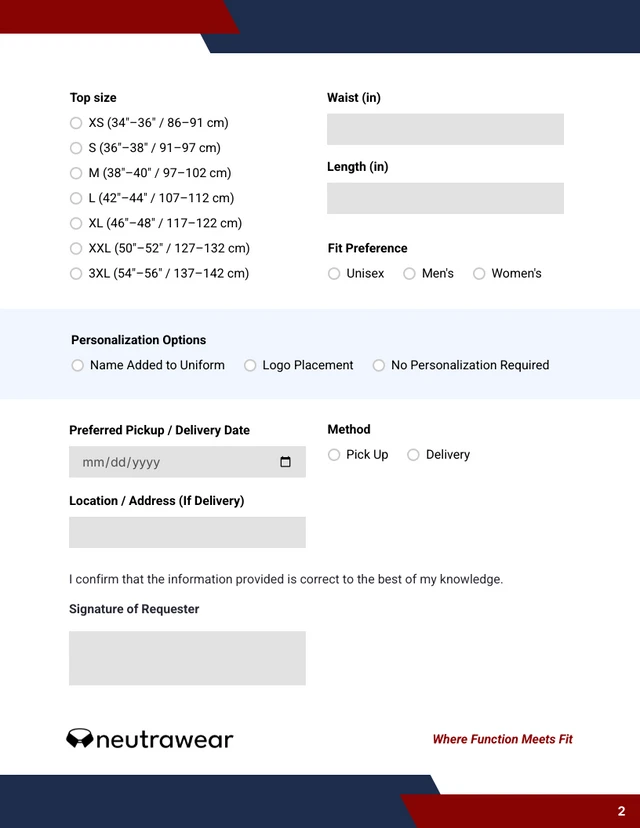Enable Name Added to Uniform option

[77, 365]
